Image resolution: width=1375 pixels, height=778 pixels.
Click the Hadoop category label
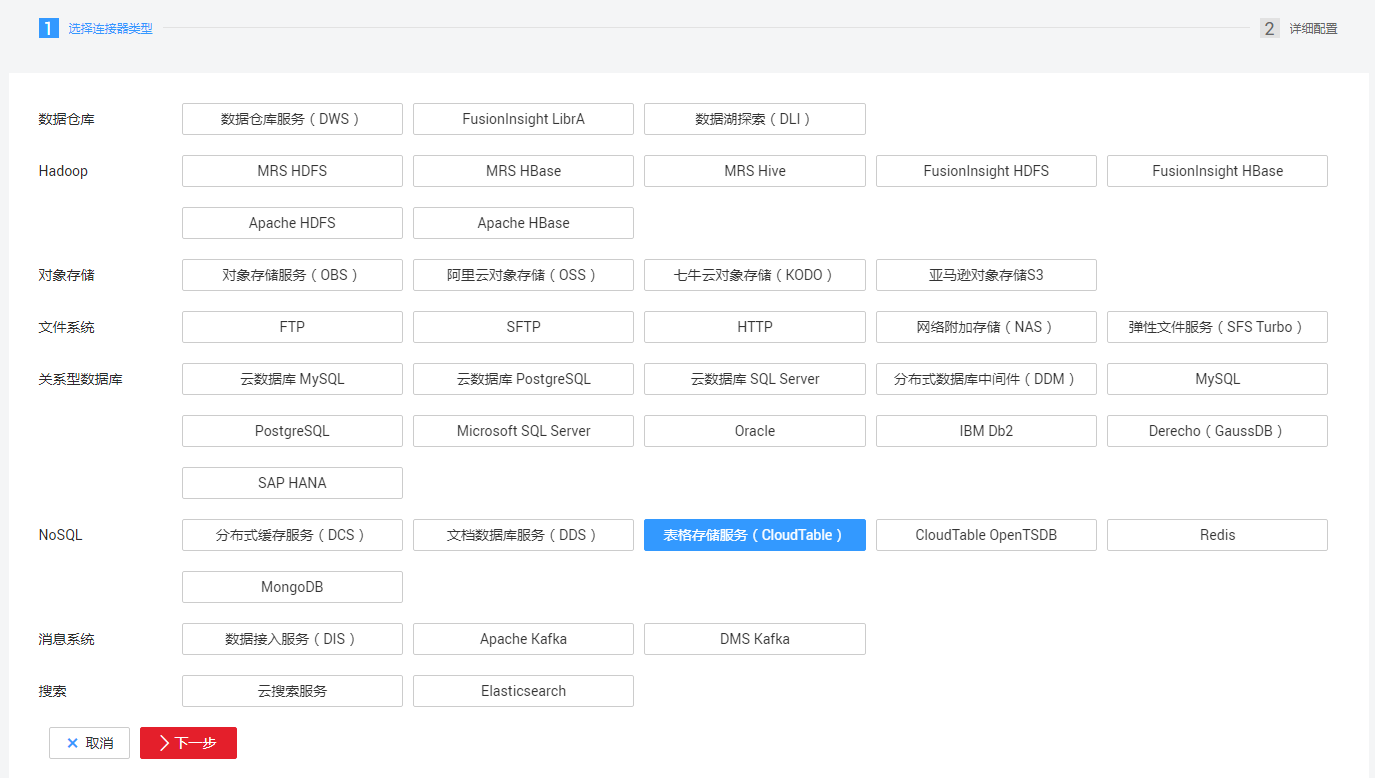click(x=63, y=171)
